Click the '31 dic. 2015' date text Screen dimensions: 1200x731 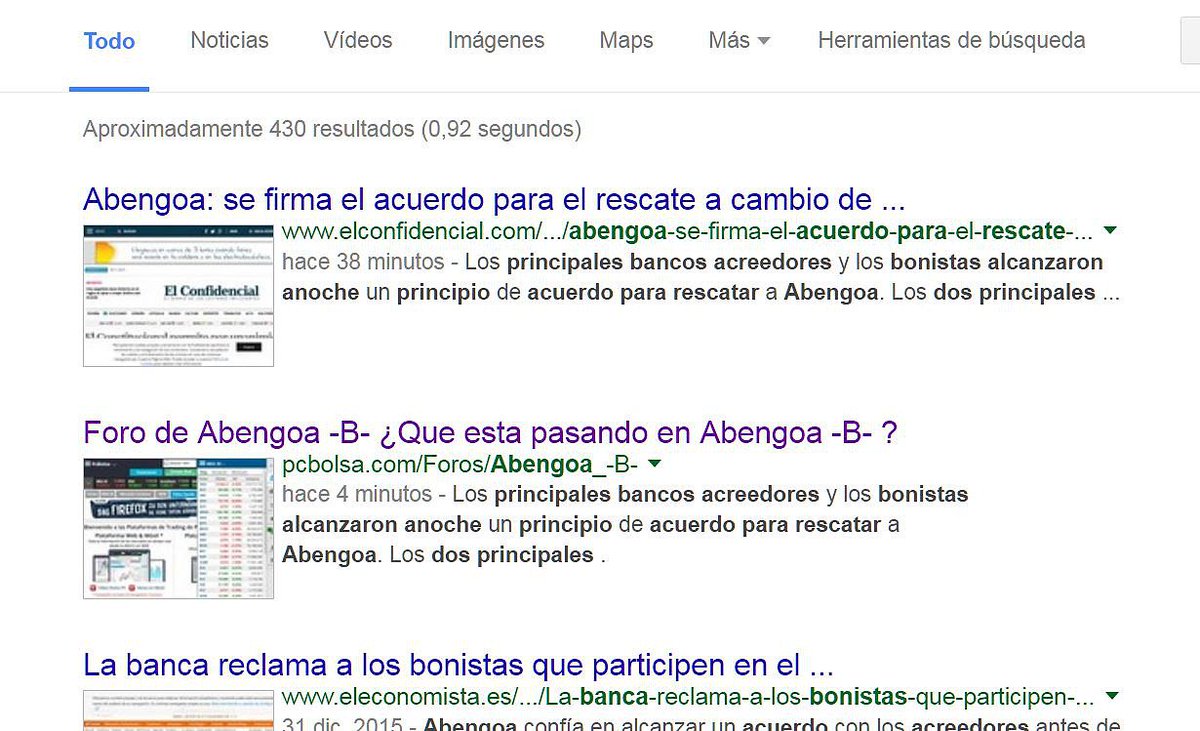pyautogui.click(x=343, y=724)
